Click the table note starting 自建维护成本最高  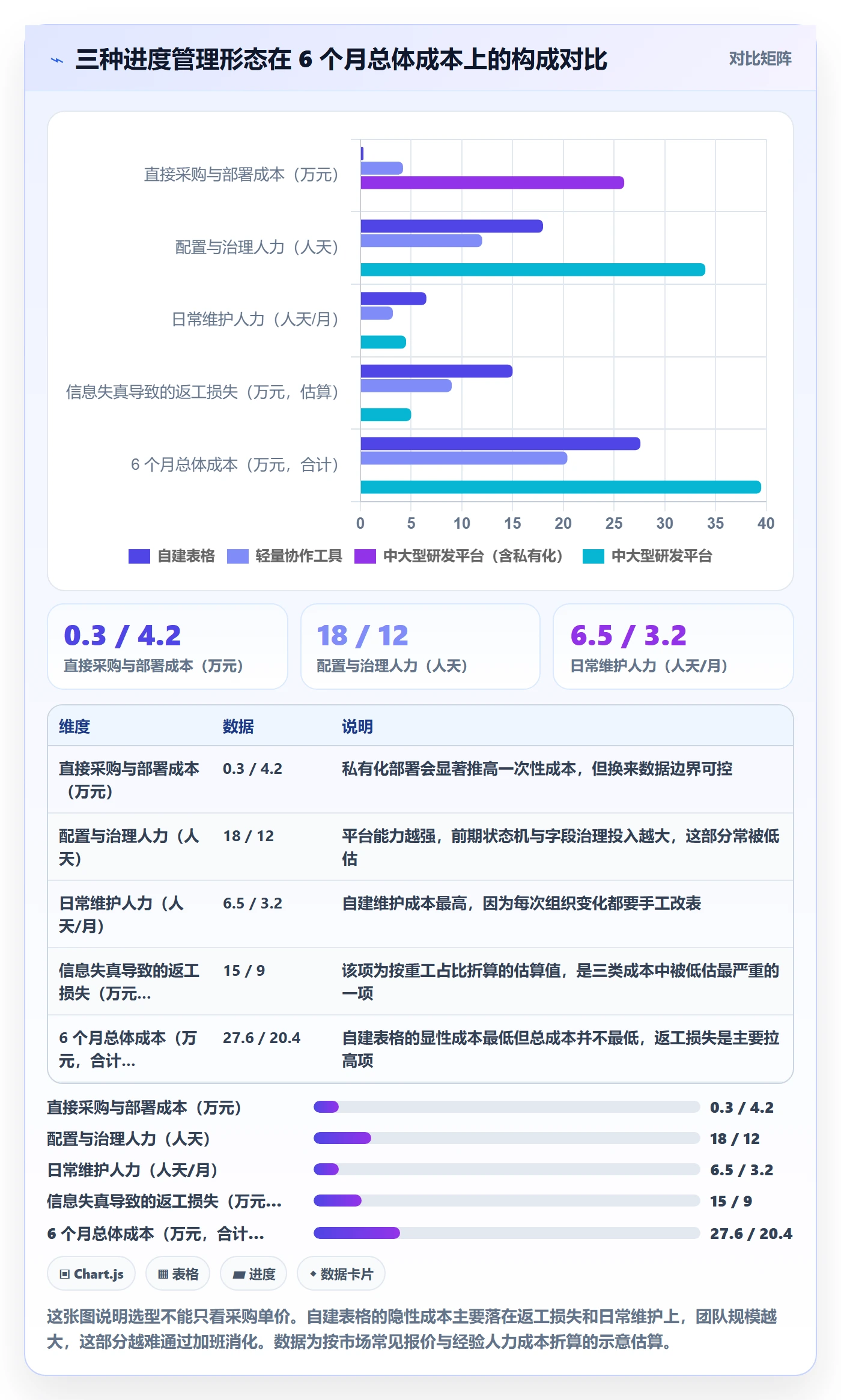click(x=521, y=903)
